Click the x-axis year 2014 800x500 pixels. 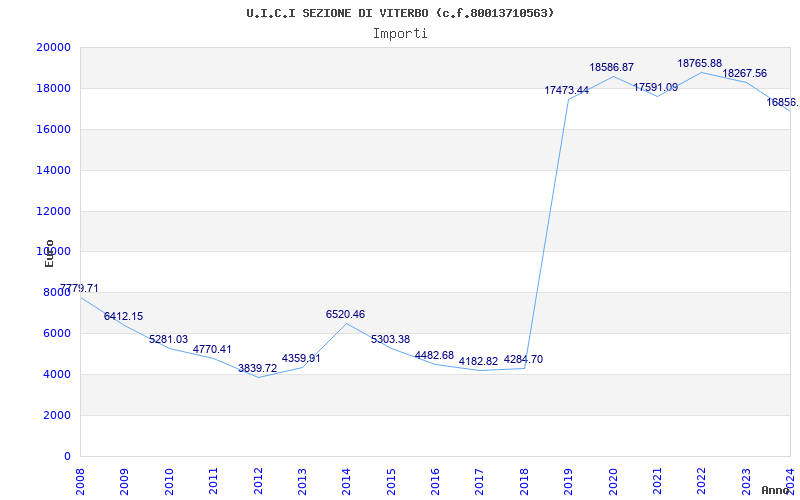click(x=346, y=481)
